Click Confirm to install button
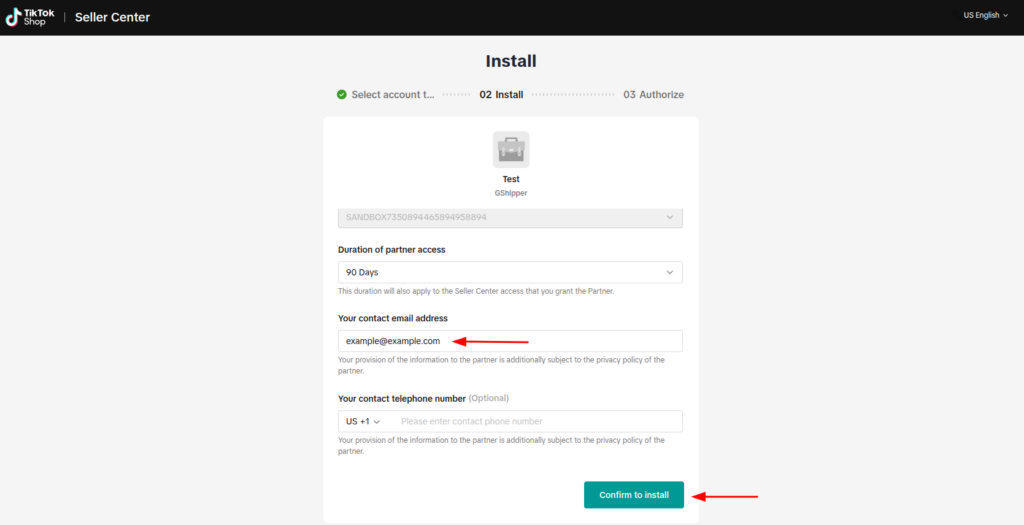Viewport: 1024px width, 525px height. pyautogui.click(x=634, y=495)
